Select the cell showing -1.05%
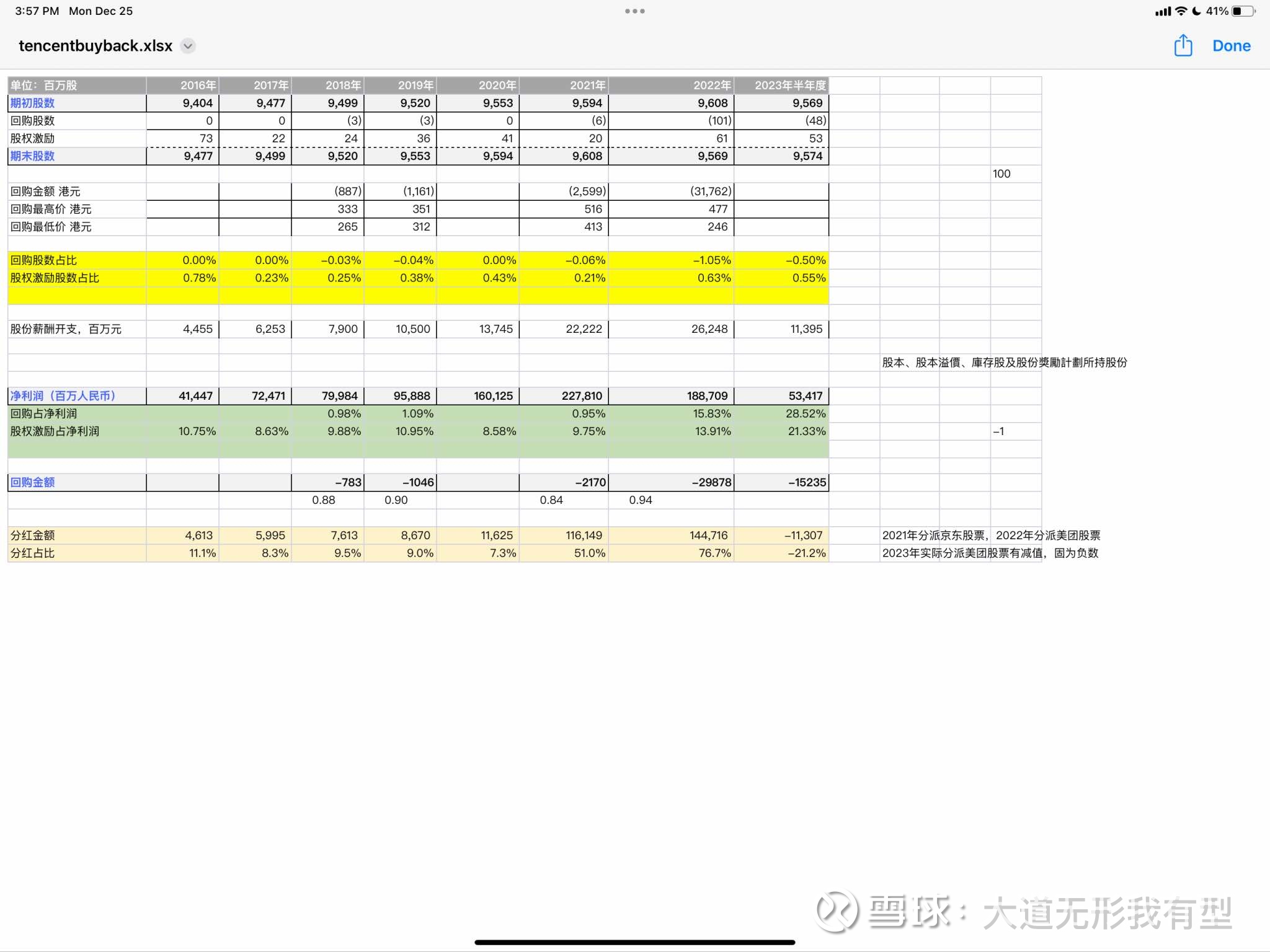 pyautogui.click(x=672, y=260)
